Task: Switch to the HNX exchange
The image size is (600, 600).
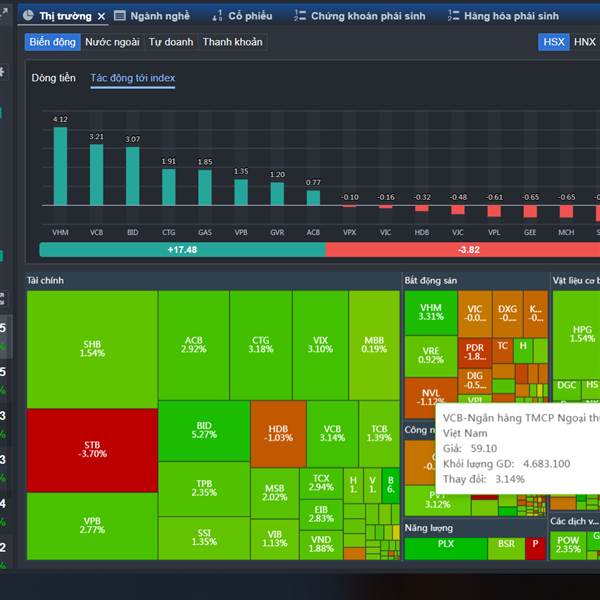Action: point(585,42)
